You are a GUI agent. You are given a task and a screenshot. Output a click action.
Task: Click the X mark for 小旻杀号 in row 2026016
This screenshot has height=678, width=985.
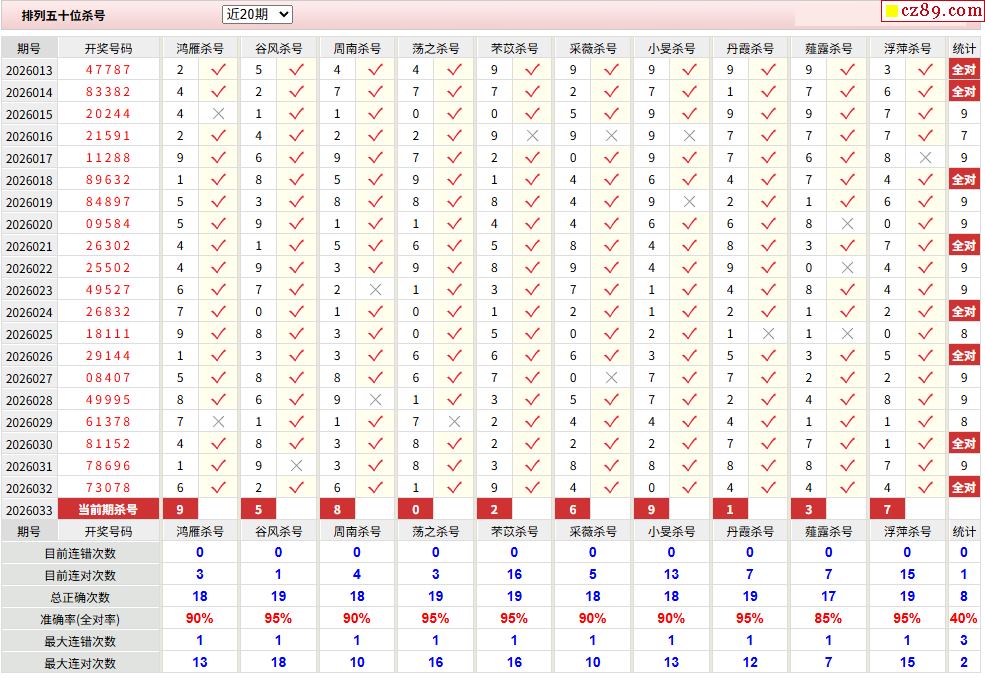pos(689,136)
